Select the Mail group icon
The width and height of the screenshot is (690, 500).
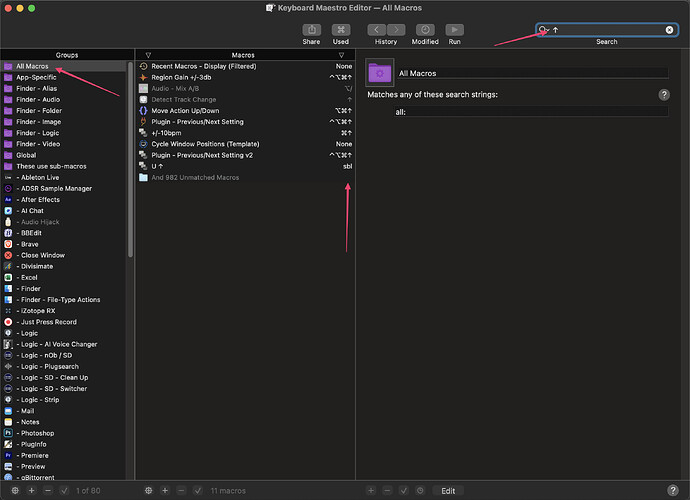[x=8, y=411]
